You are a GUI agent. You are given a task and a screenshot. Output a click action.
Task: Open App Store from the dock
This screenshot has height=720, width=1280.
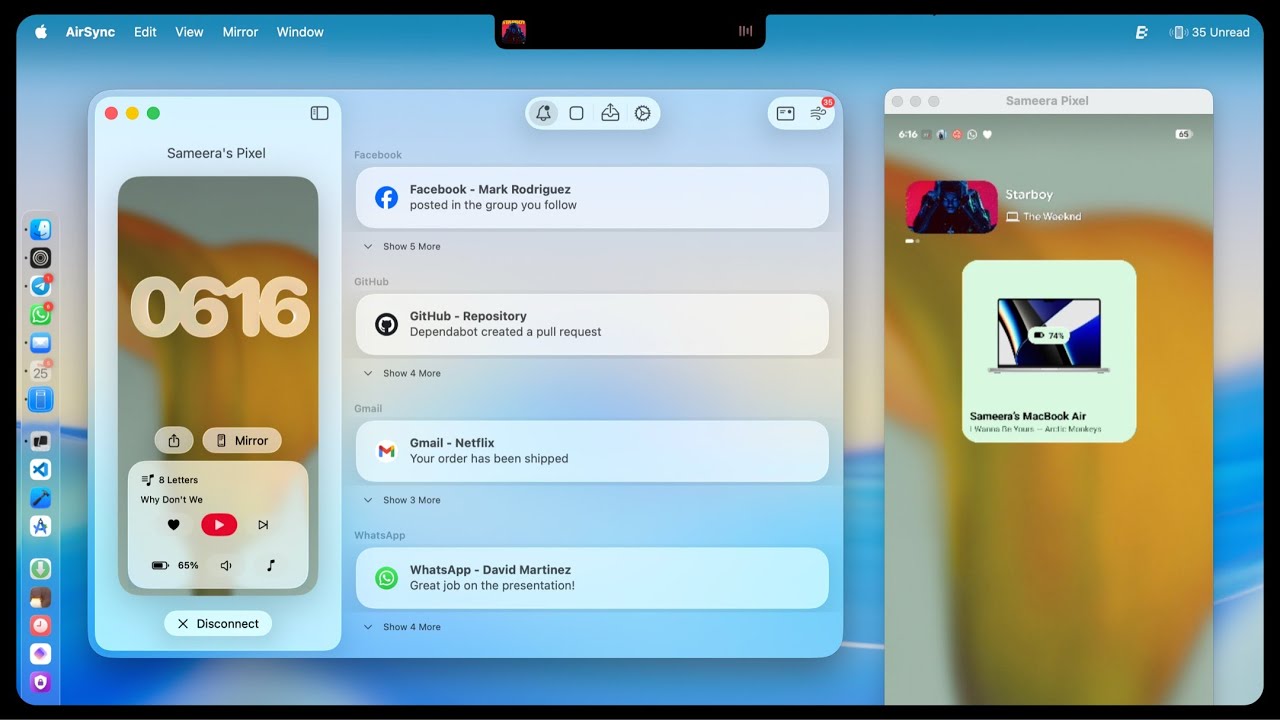coord(40,526)
